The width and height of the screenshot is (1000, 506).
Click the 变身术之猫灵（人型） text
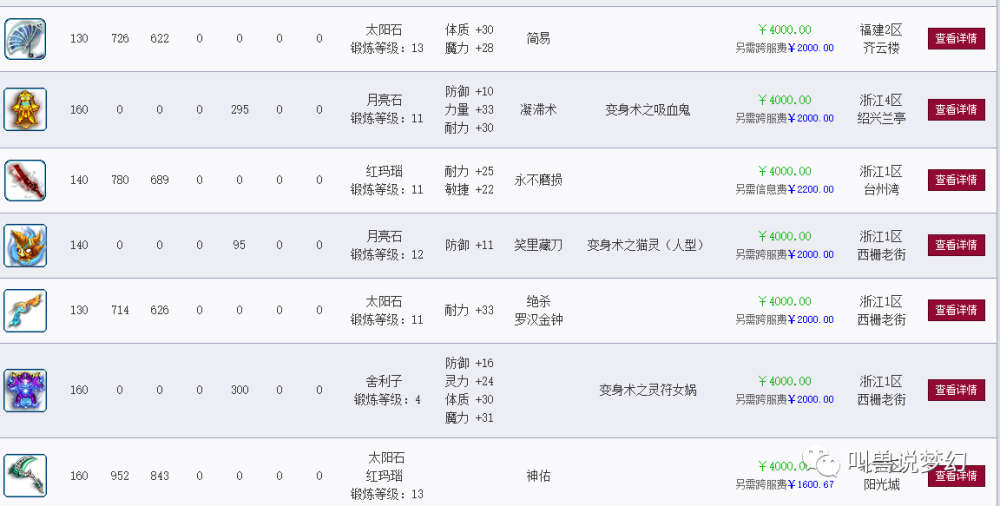645,245
